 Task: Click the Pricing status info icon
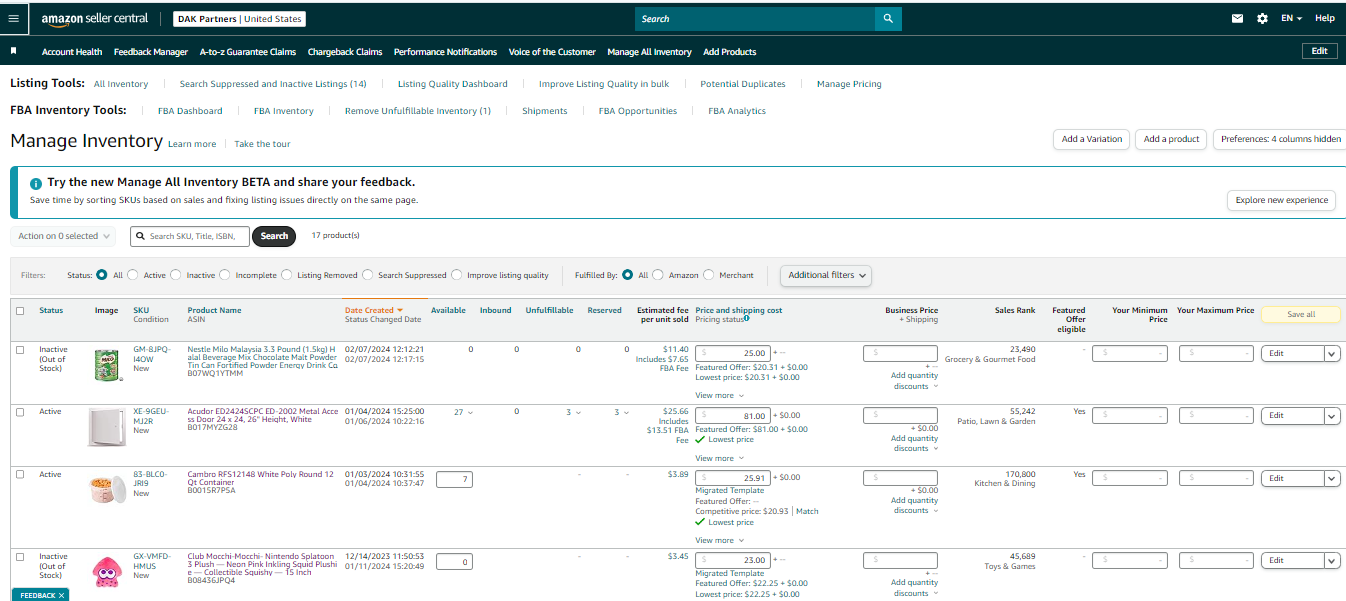point(747,319)
